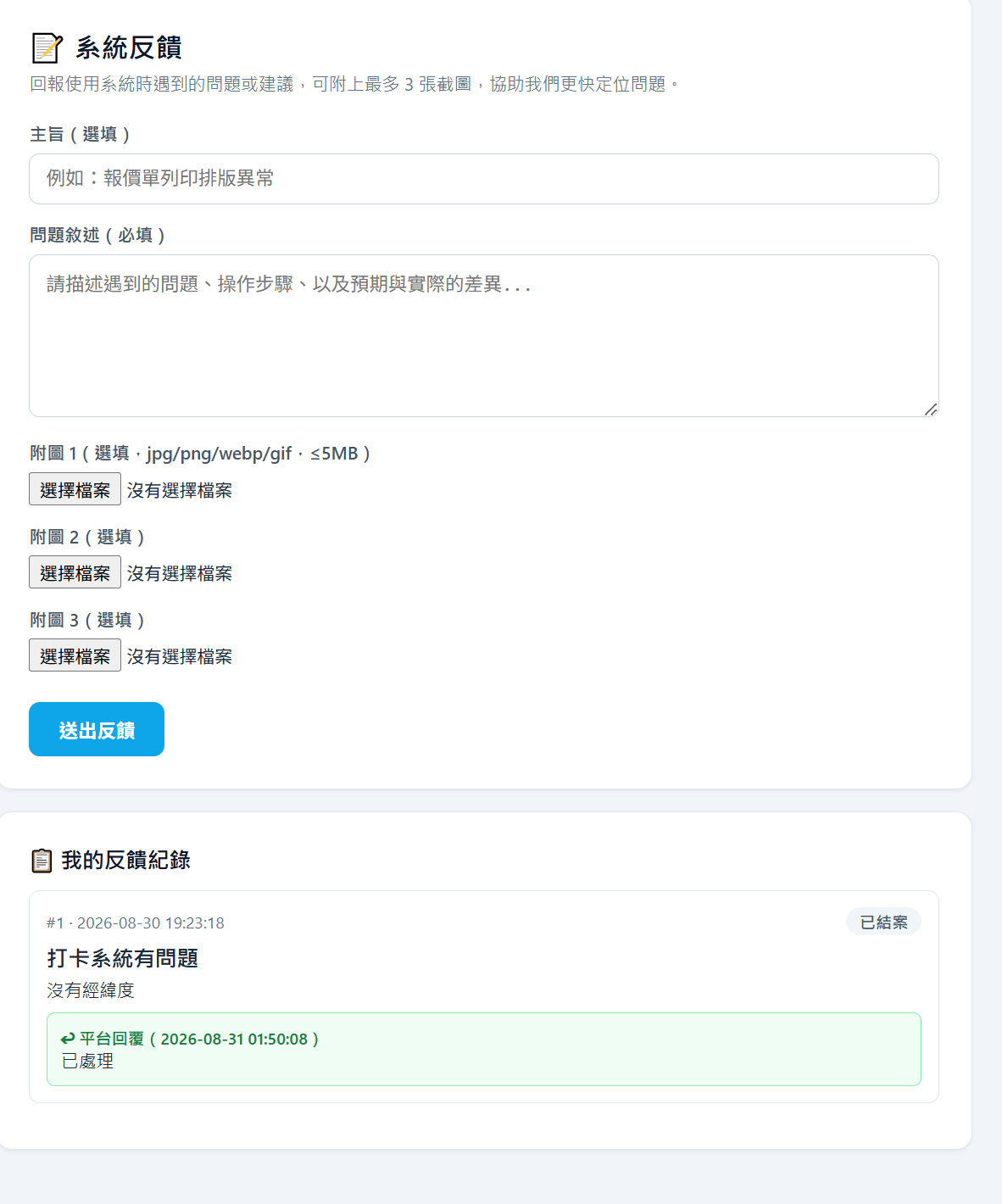The height and width of the screenshot is (1204, 1002).
Task: Click 沒有選擇檔案 text beside 附圖 2
Action: (x=180, y=573)
